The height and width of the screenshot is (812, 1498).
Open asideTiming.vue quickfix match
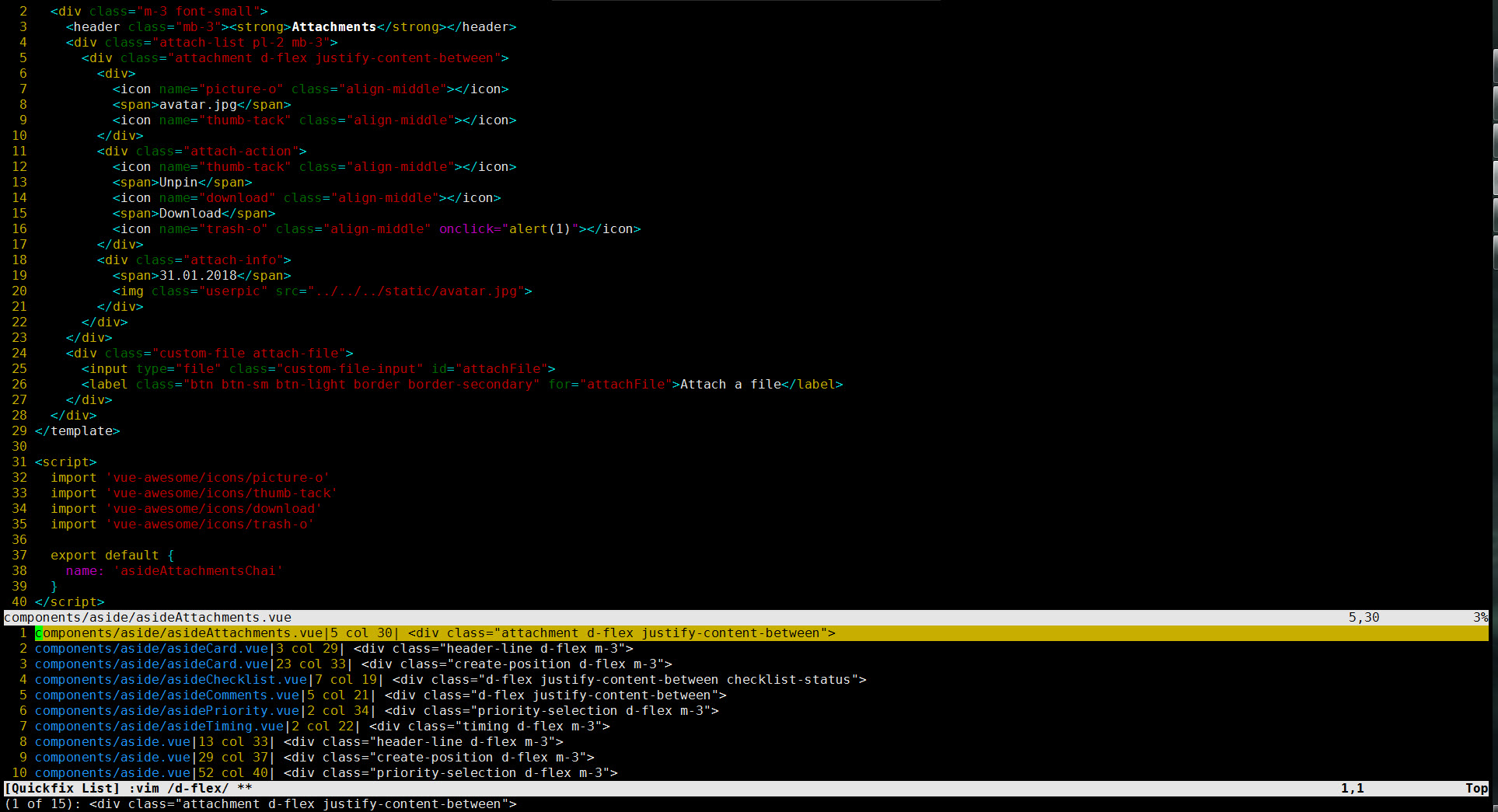(323, 727)
